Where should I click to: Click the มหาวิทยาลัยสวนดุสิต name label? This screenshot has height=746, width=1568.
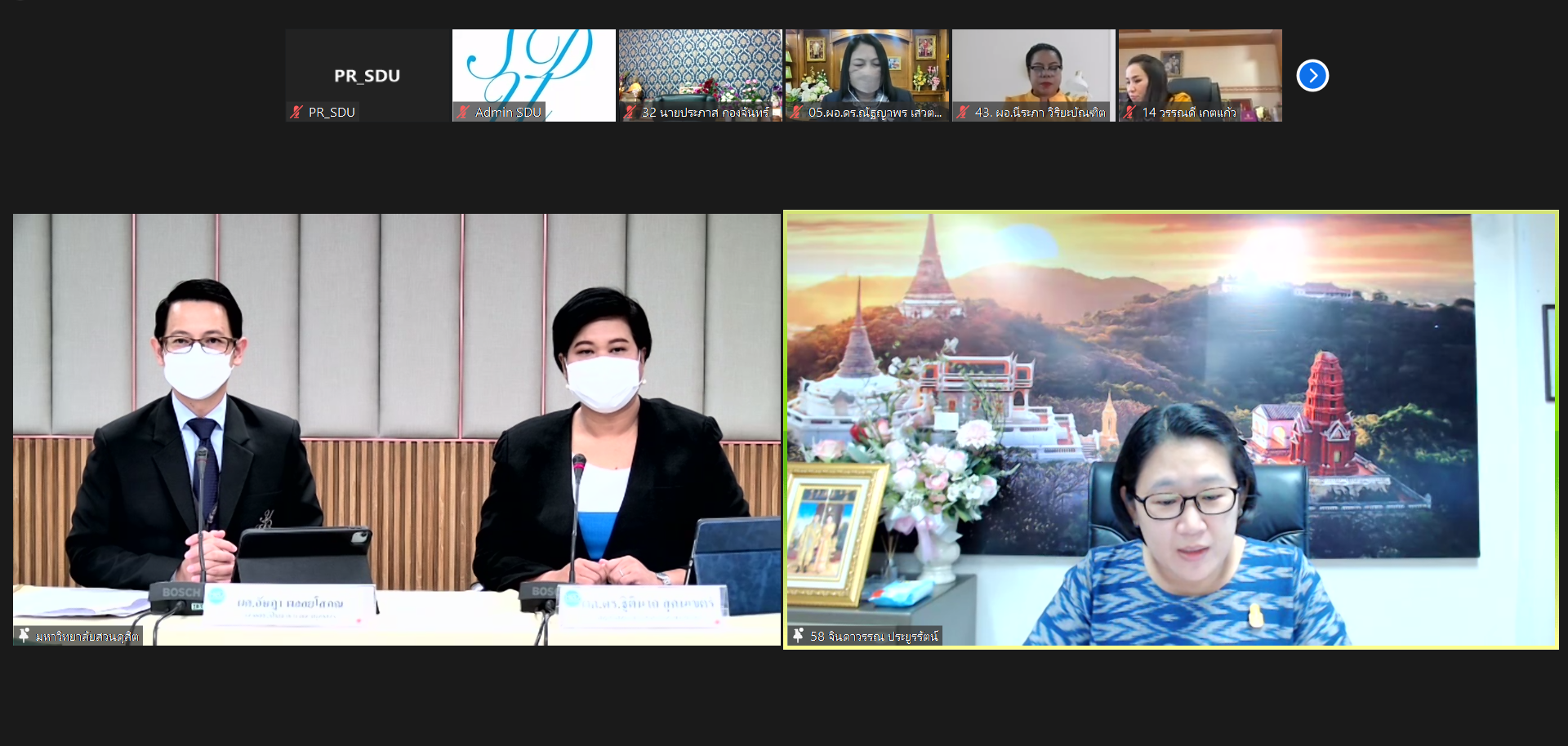click(87, 636)
